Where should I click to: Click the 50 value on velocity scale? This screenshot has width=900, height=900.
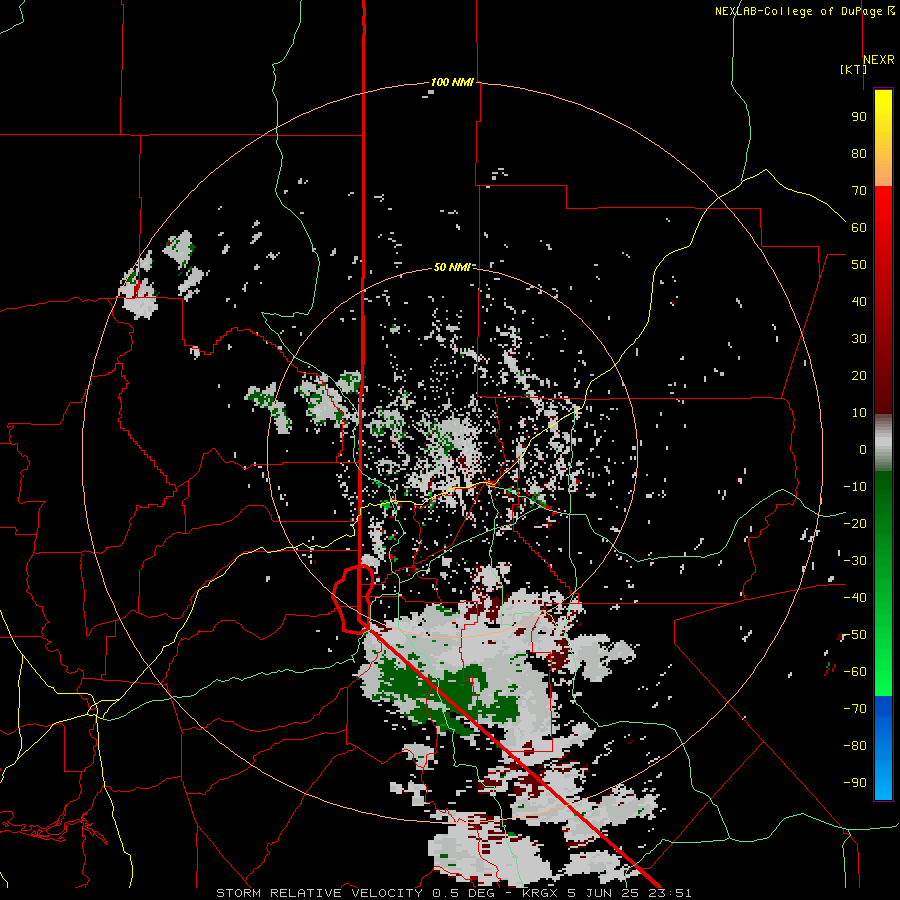click(859, 265)
